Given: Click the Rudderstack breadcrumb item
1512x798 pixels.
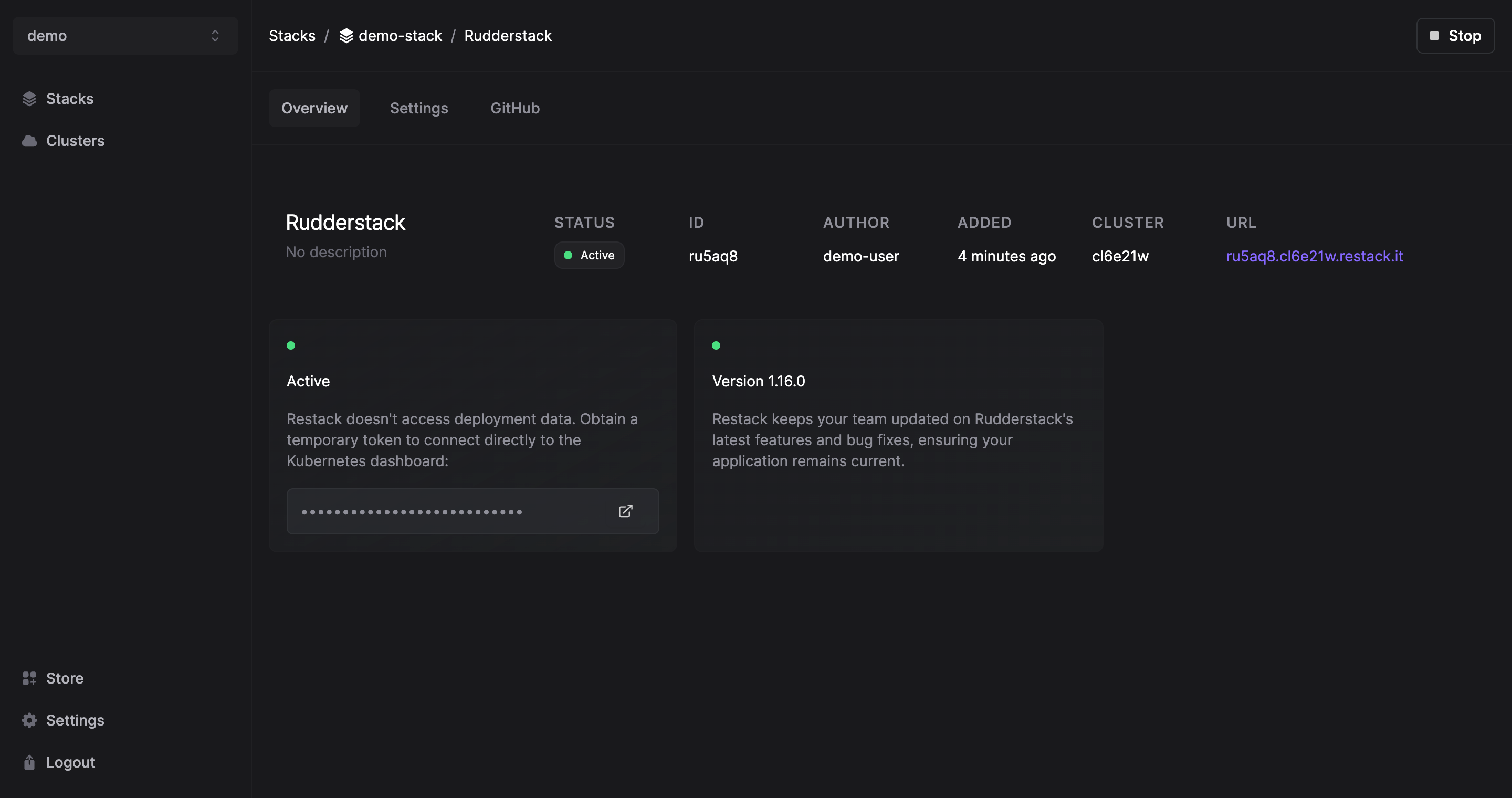Looking at the screenshot, I should point(508,35).
